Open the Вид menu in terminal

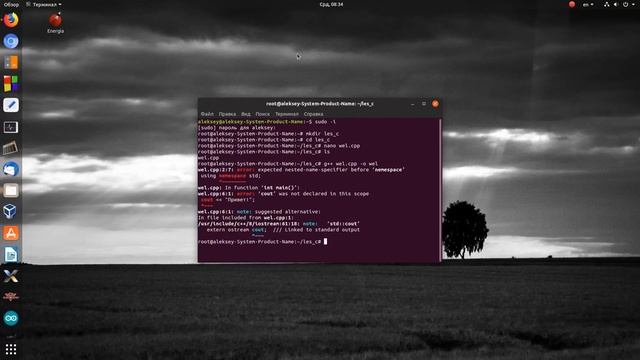pyautogui.click(x=246, y=114)
